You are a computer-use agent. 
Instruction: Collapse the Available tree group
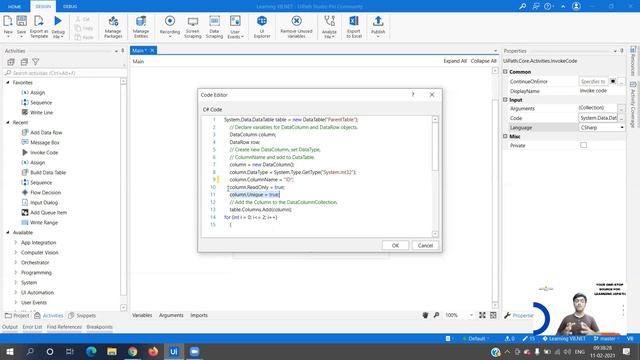click(x=8, y=232)
